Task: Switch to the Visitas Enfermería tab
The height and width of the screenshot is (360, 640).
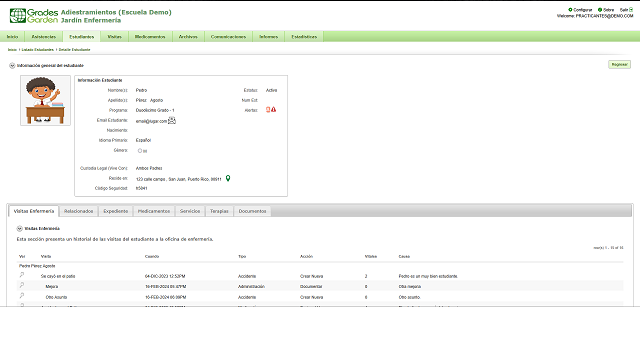Action: pos(34,211)
